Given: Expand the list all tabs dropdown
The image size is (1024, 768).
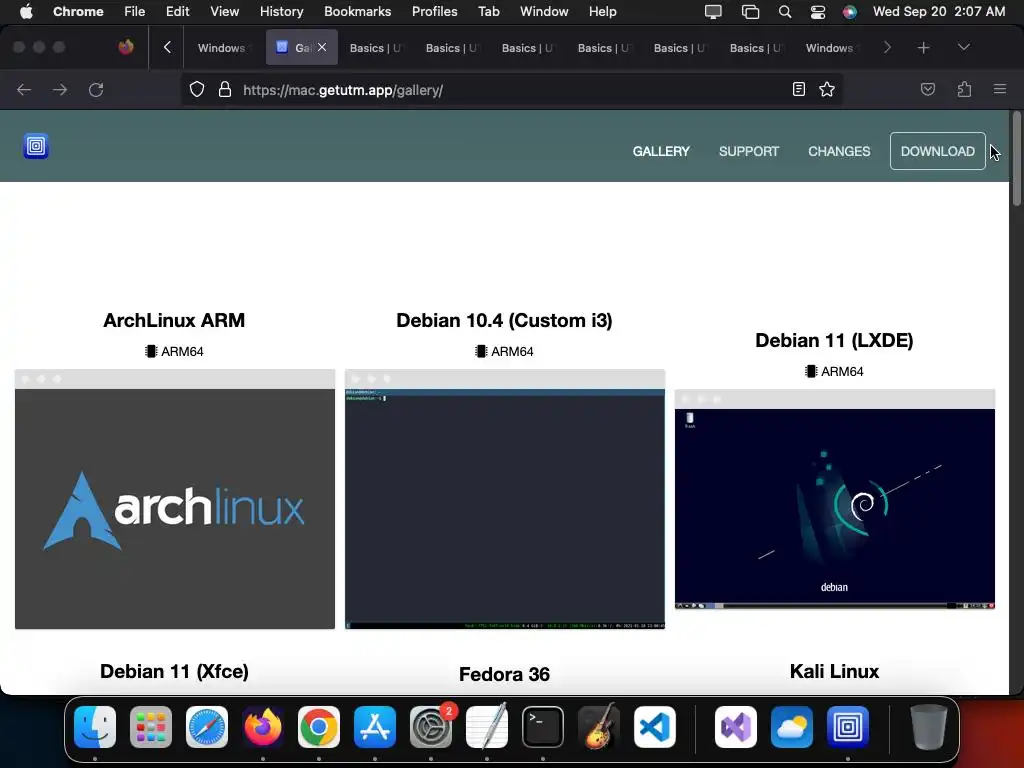Looking at the screenshot, I should 963,48.
